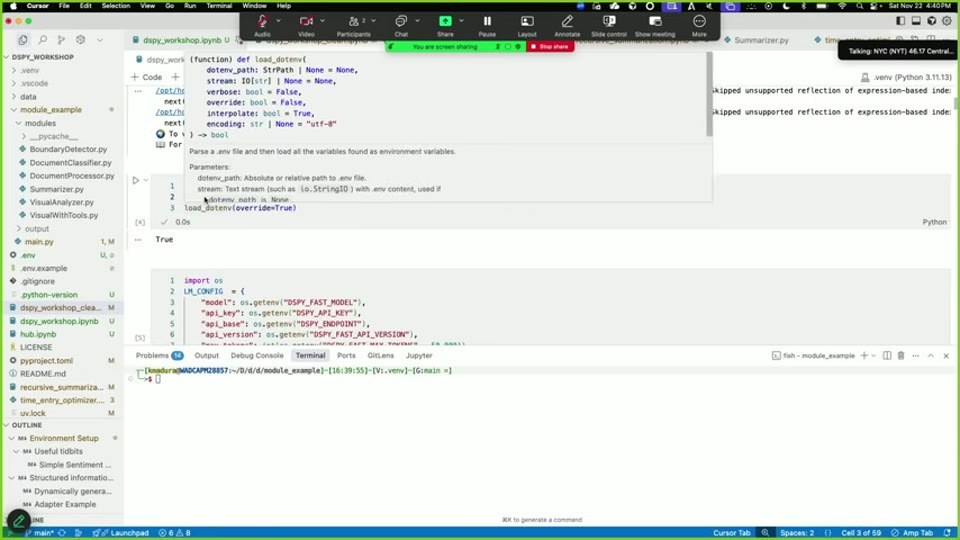Collapse the module_example folder

coord(14,110)
